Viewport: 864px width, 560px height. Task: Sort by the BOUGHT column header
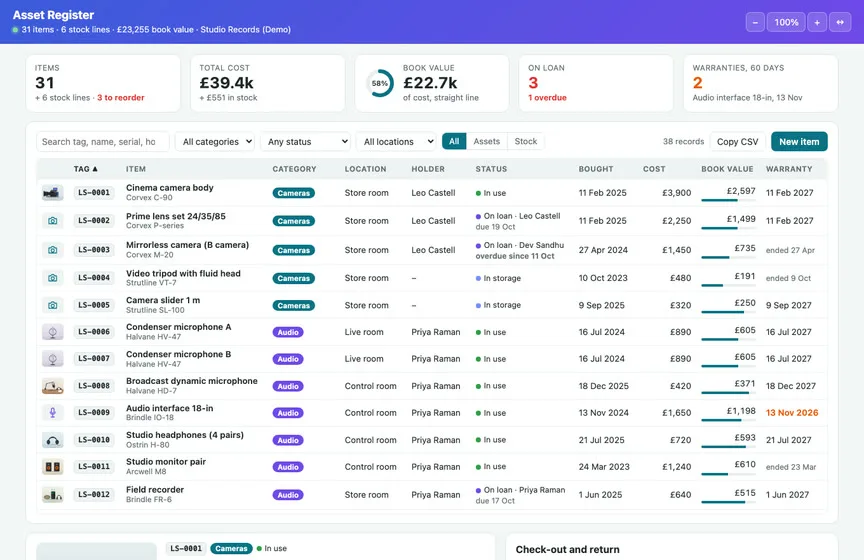596,169
